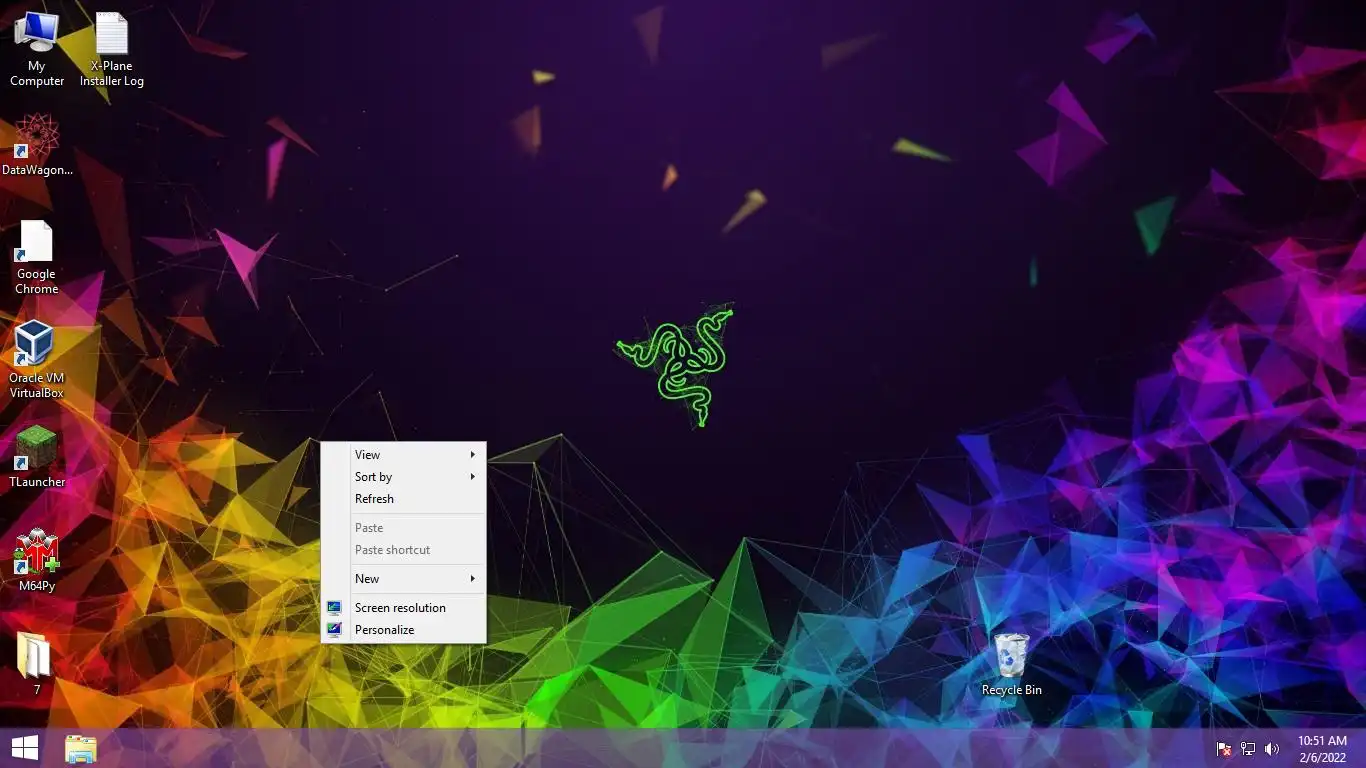This screenshot has height=768, width=1366.
Task: Choose Screen resolution from context menu
Action: (x=403, y=608)
